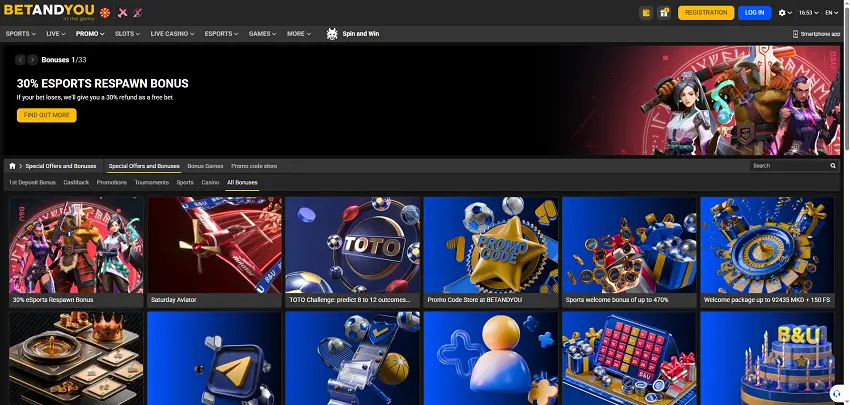Click the search magnifier icon

(x=833, y=166)
